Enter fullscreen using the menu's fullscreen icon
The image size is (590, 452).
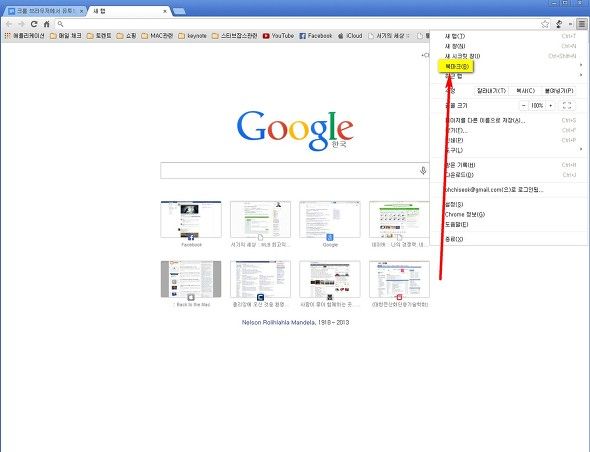point(567,106)
